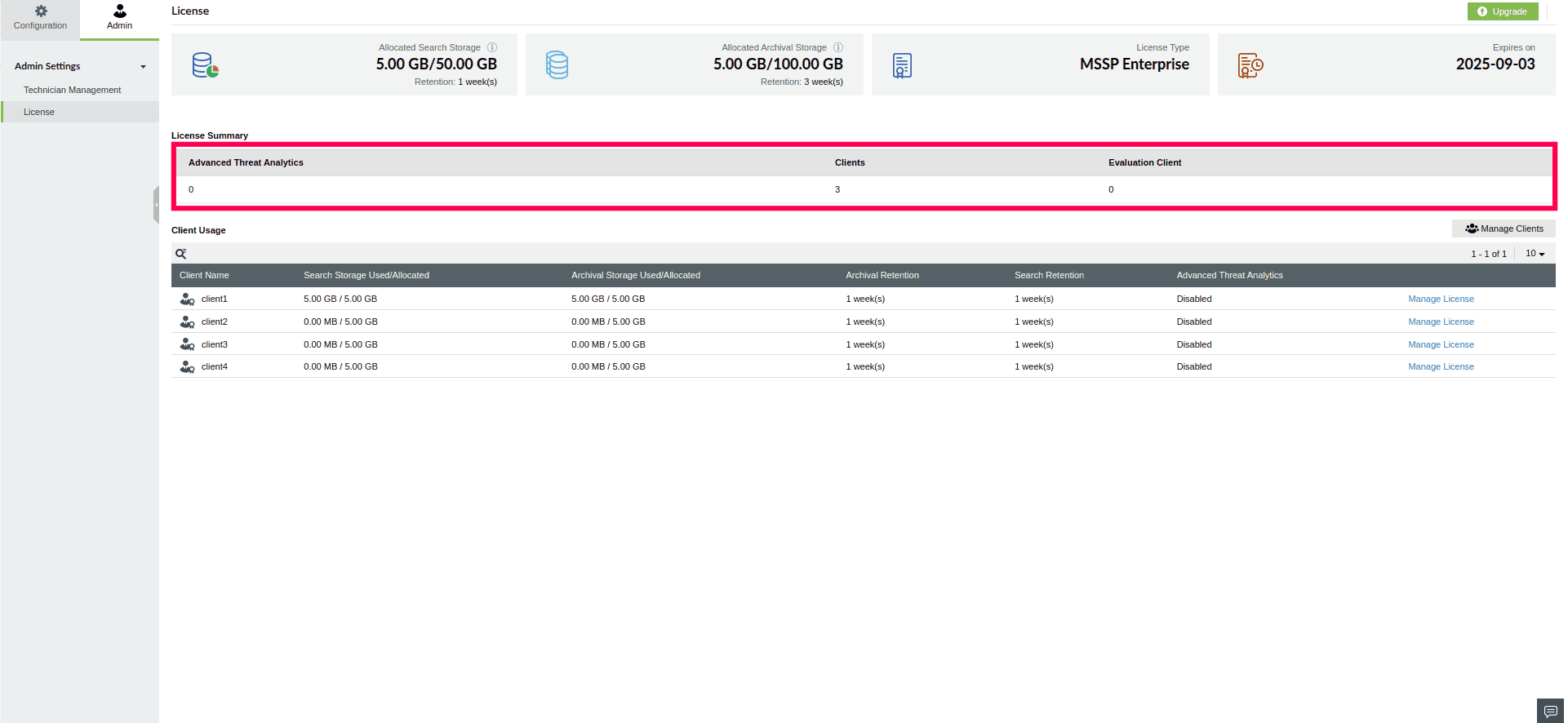Collapse the Admin Settings section
The height and width of the screenshot is (723, 1568).
click(x=143, y=67)
